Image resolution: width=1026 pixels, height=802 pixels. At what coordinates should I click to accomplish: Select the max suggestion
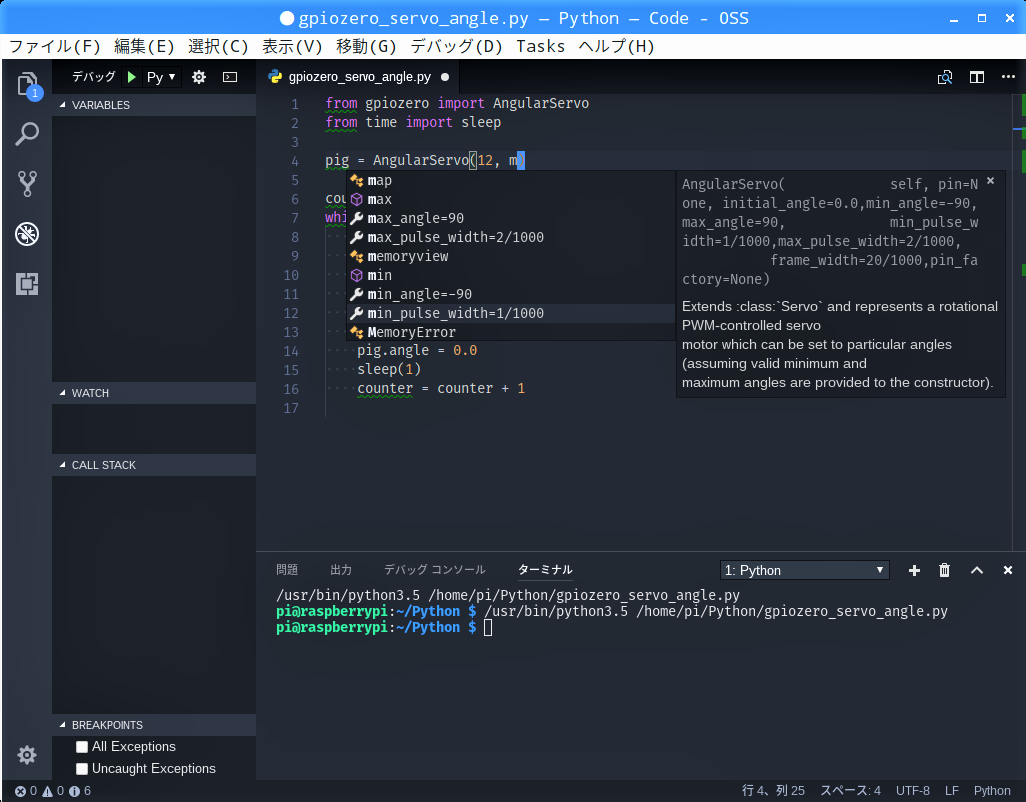click(510, 200)
